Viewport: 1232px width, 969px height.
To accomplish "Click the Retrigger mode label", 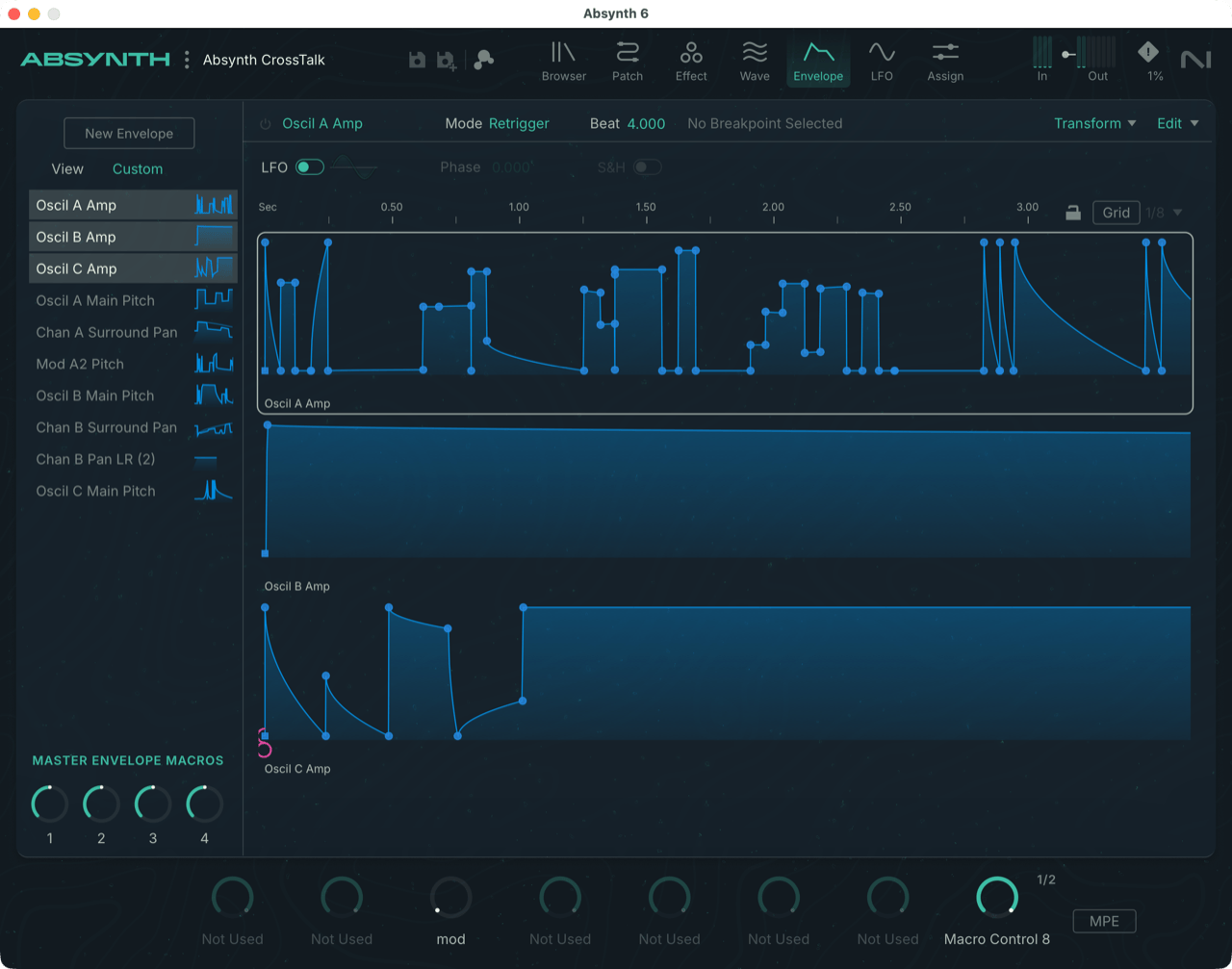I will tap(520, 123).
